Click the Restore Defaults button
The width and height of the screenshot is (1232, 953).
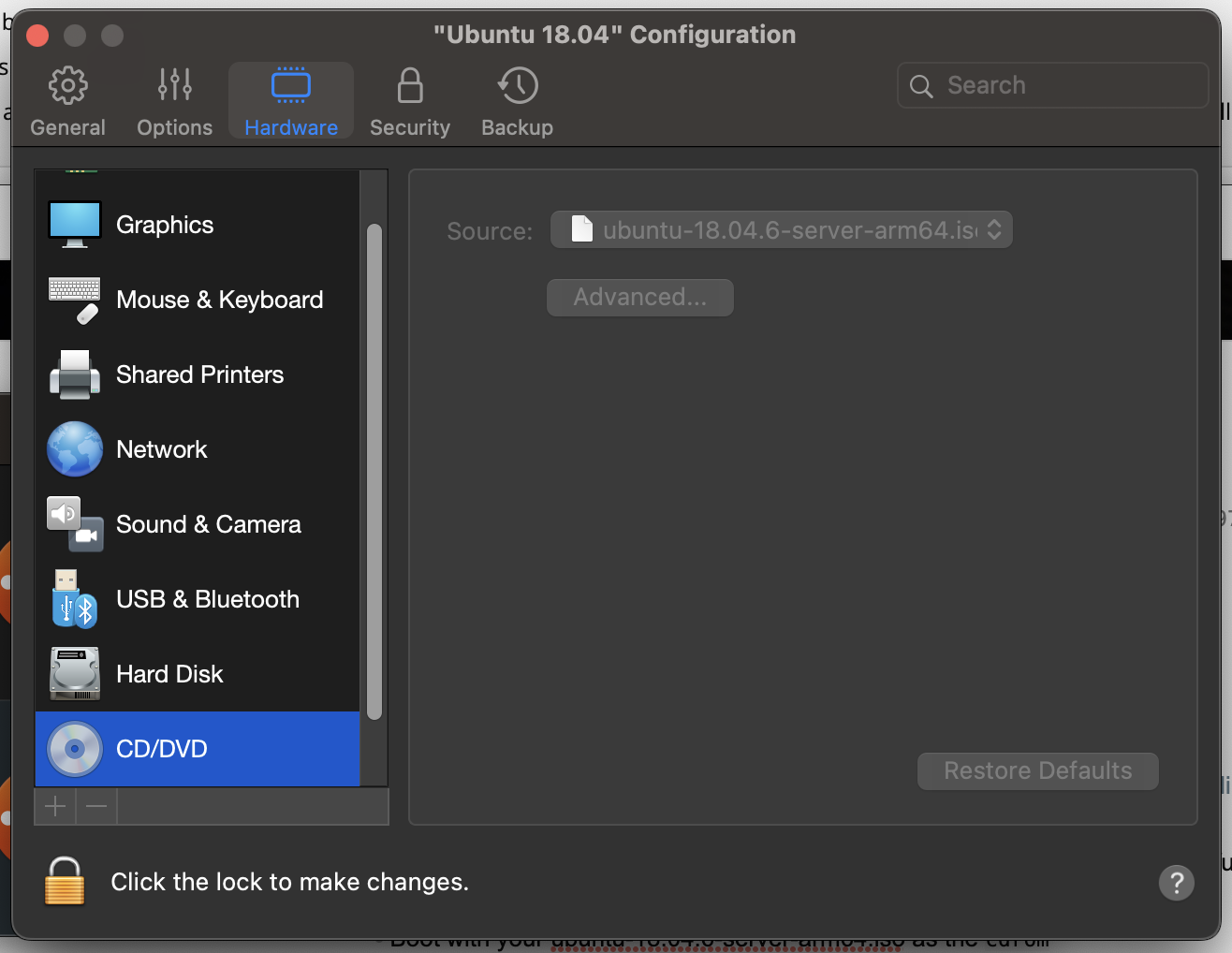1038,771
